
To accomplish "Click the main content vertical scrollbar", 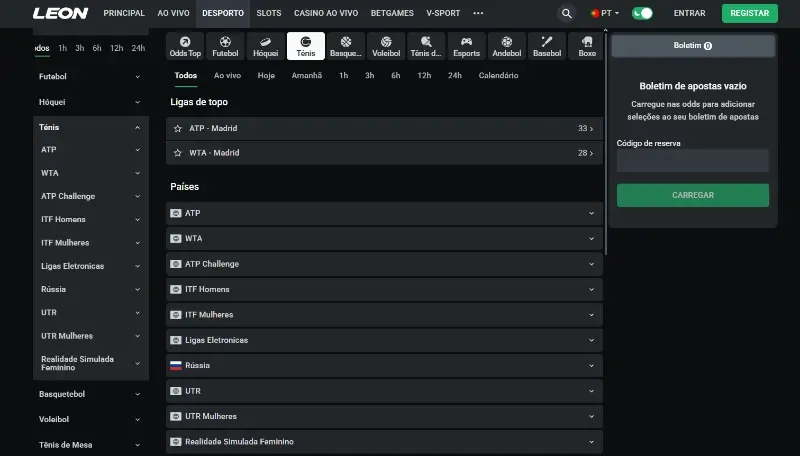I will 606,143.
